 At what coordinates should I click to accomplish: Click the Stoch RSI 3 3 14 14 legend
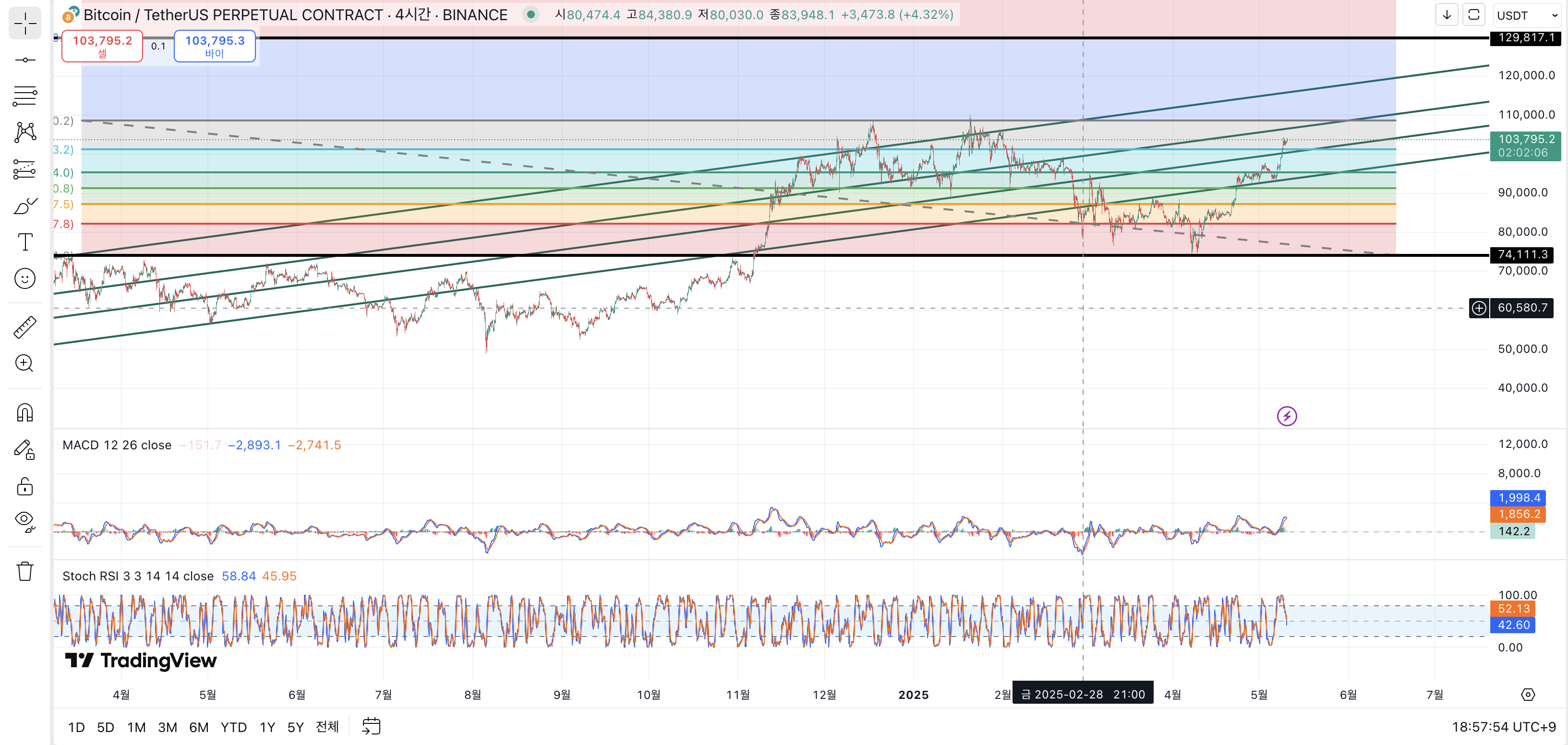(x=138, y=576)
